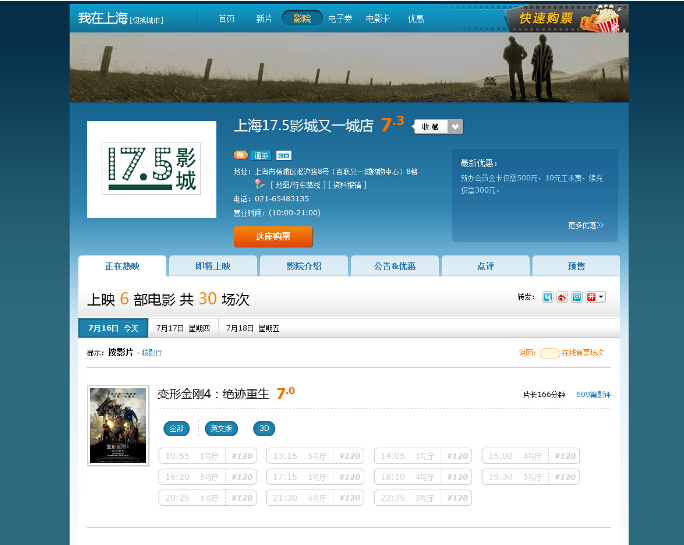
Task: Select the 7月17日 星期四 date tab
Action: [x=183, y=328]
